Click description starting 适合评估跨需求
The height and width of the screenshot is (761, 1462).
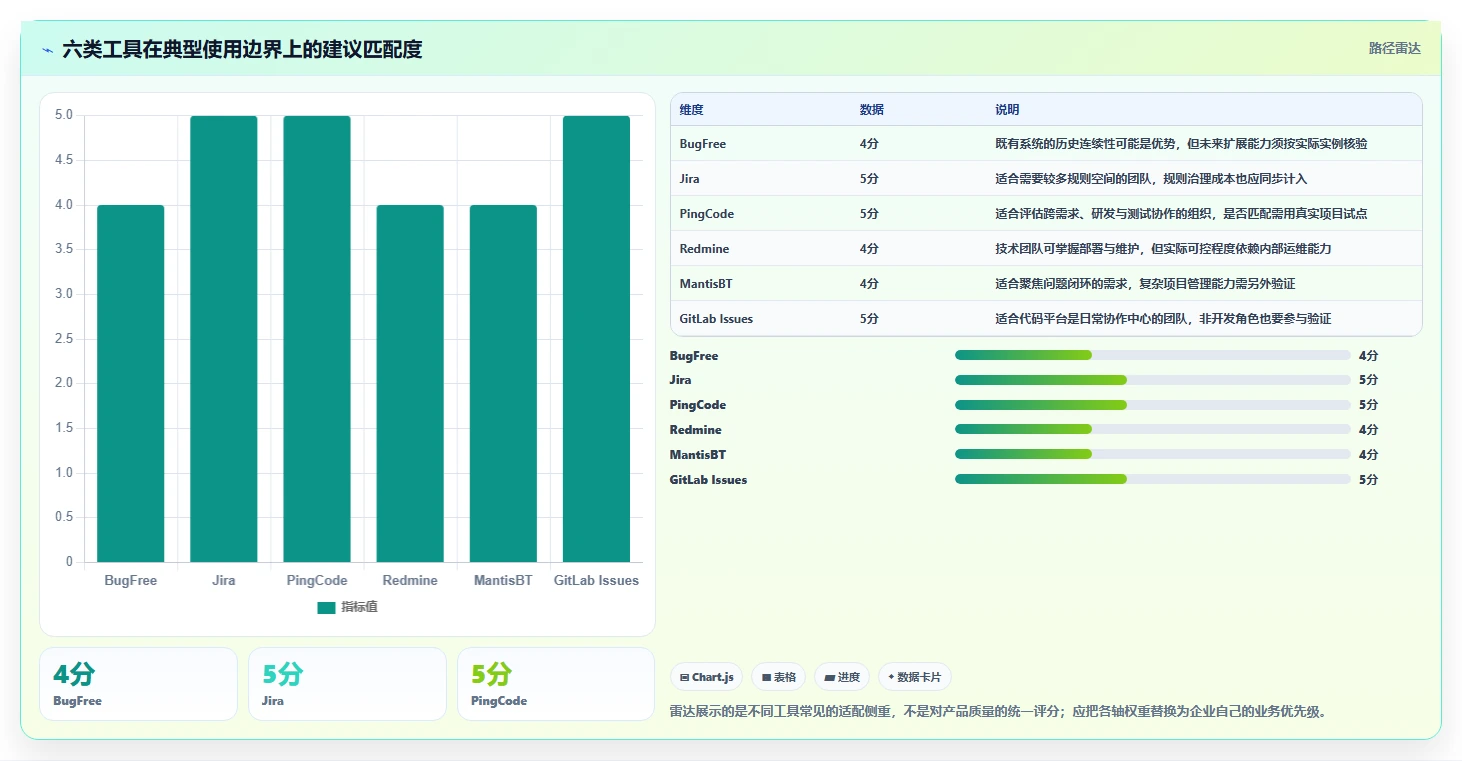(1181, 214)
